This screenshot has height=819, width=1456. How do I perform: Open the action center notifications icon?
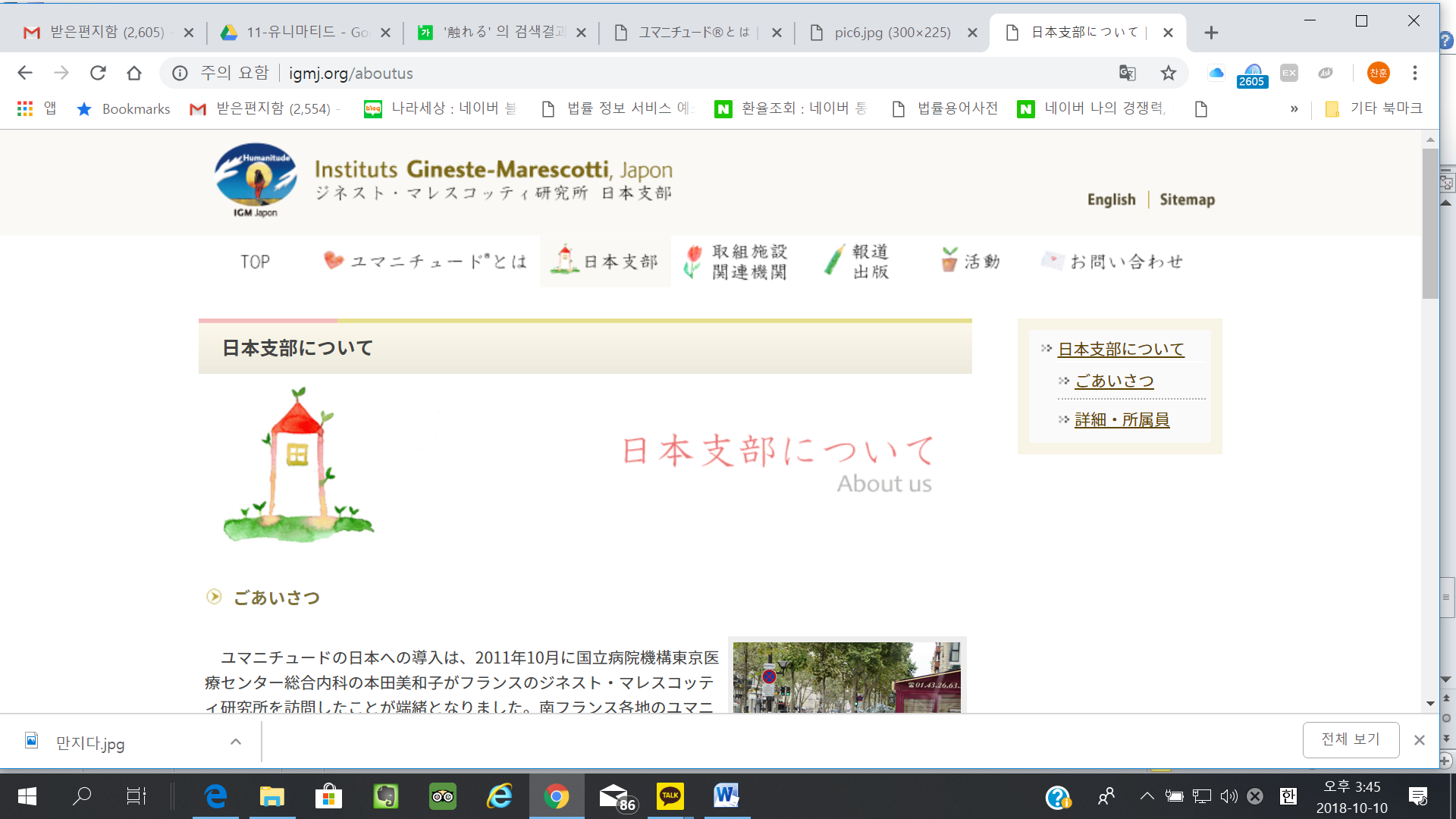pos(1418,796)
